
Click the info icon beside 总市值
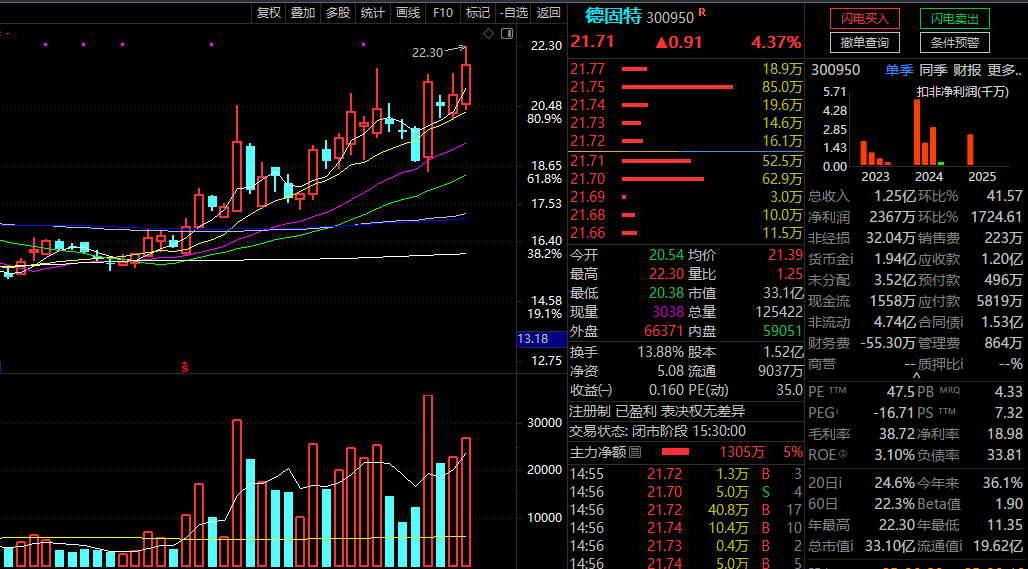[x=849, y=545]
